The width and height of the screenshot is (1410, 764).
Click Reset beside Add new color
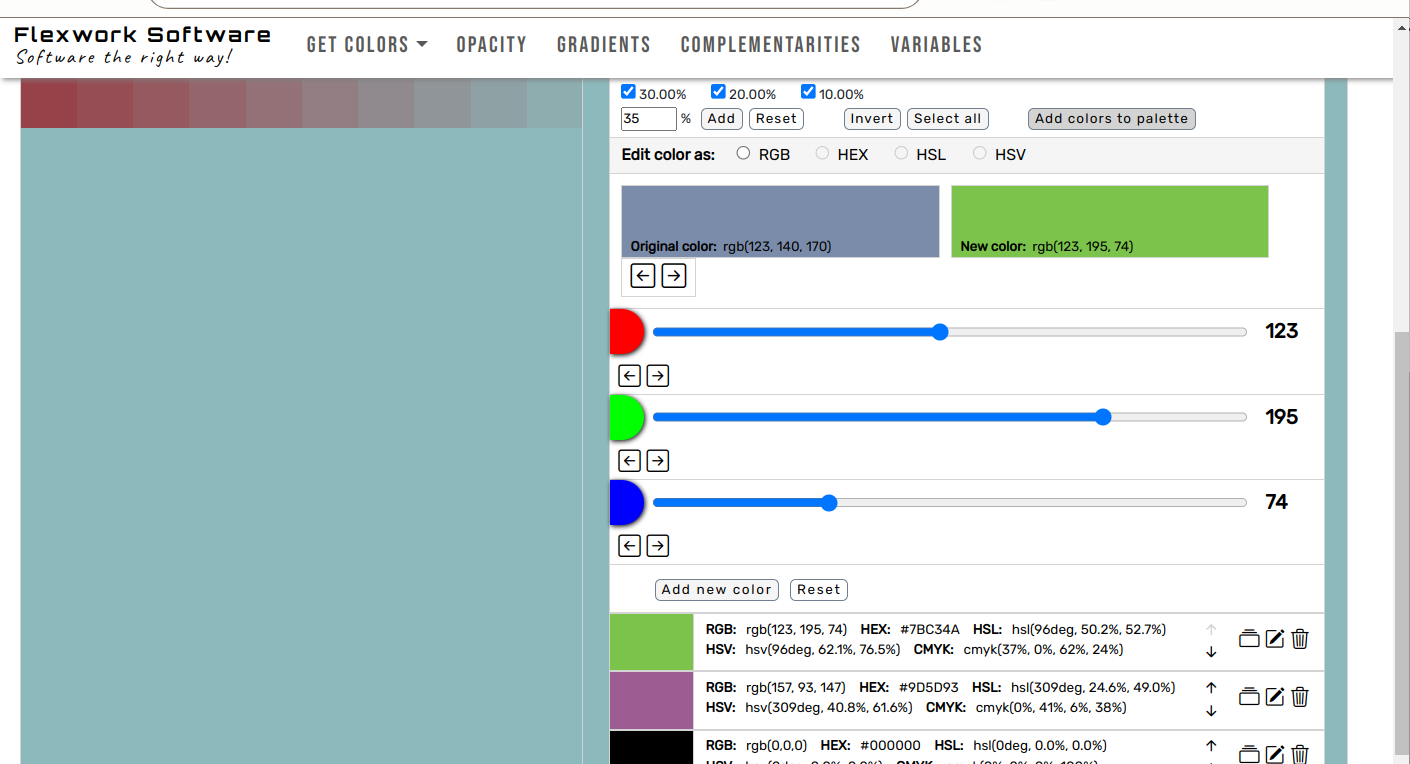click(819, 590)
